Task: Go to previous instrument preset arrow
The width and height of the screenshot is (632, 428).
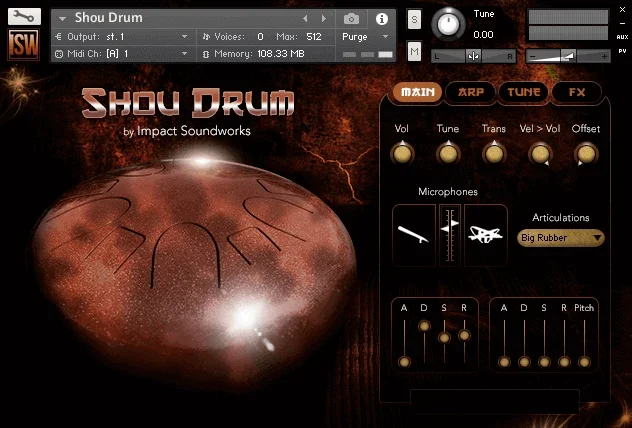Action: [x=305, y=19]
